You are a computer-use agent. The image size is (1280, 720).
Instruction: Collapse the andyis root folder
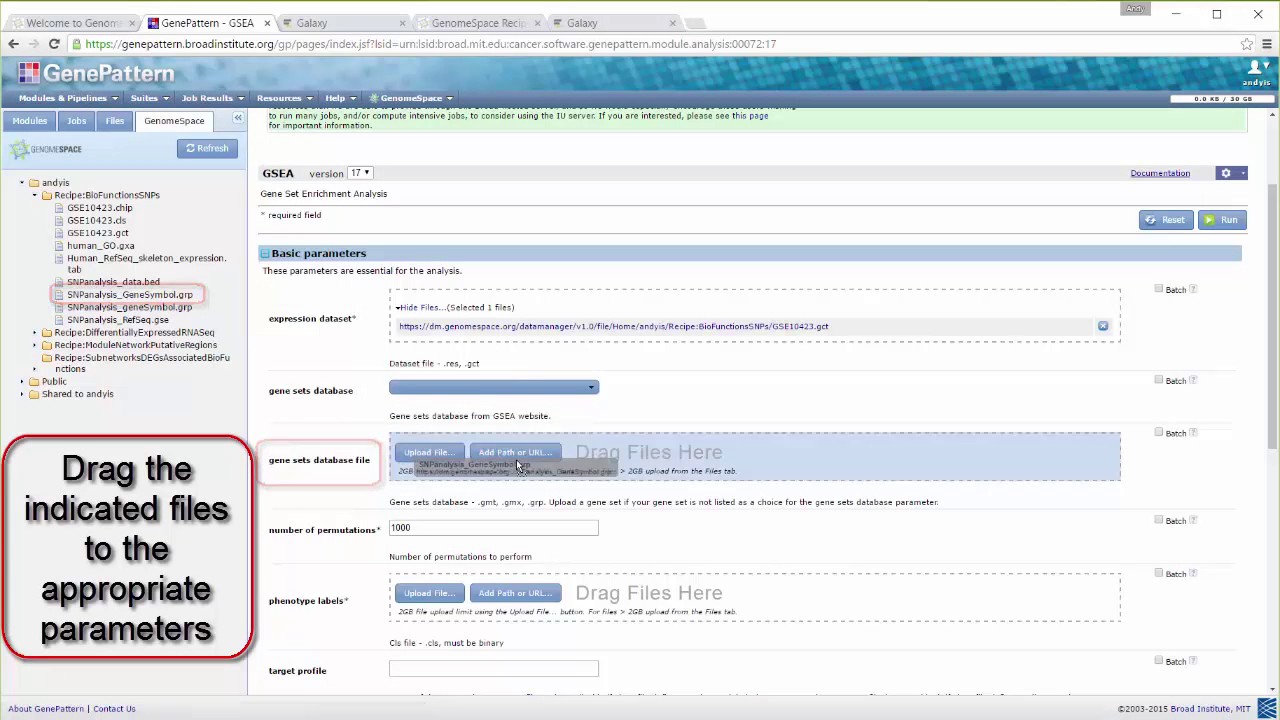[21, 183]
